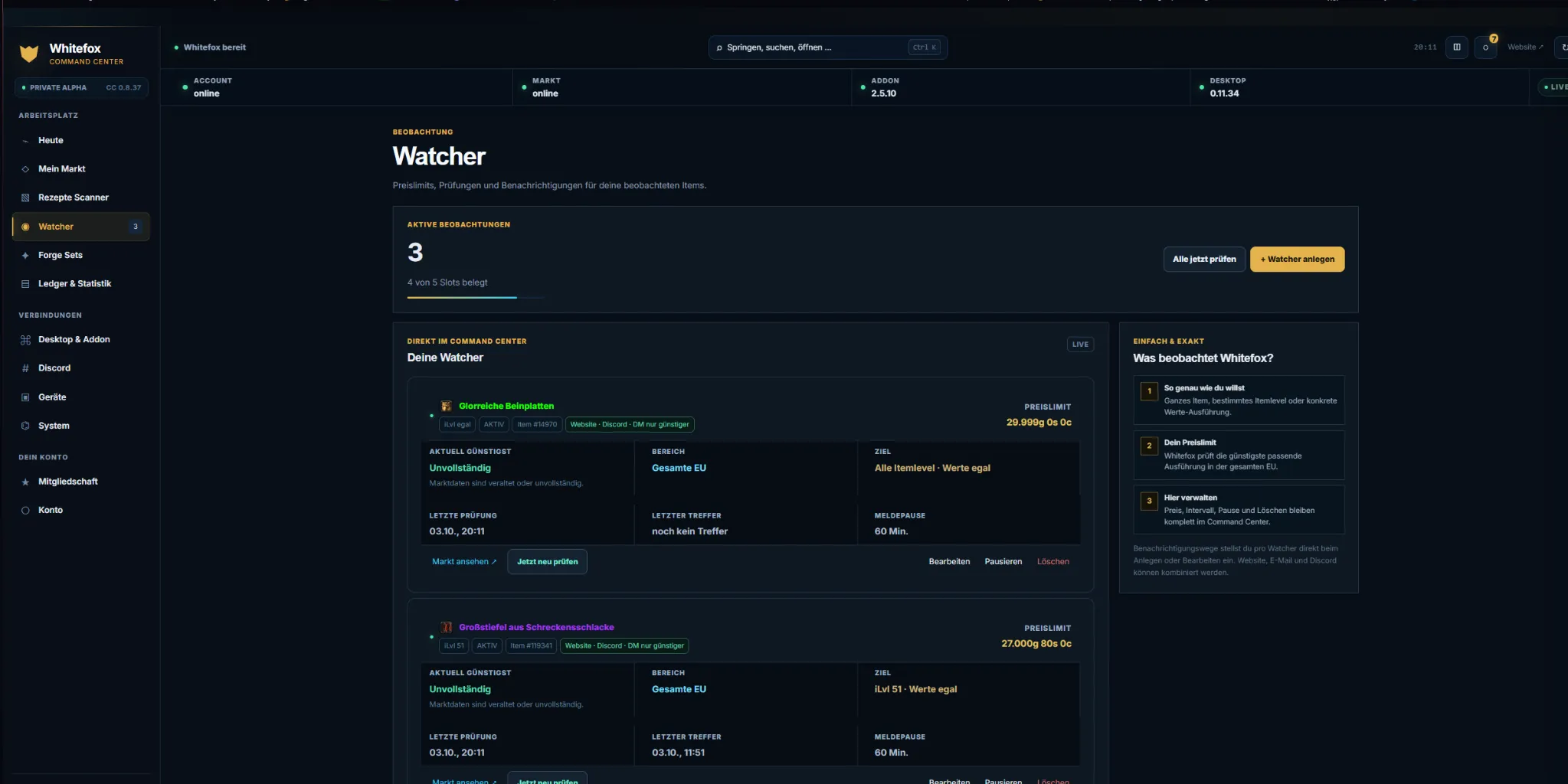Click the '+ Watcher anlegen' button

pyautogui.click(x=1297, y=260)
